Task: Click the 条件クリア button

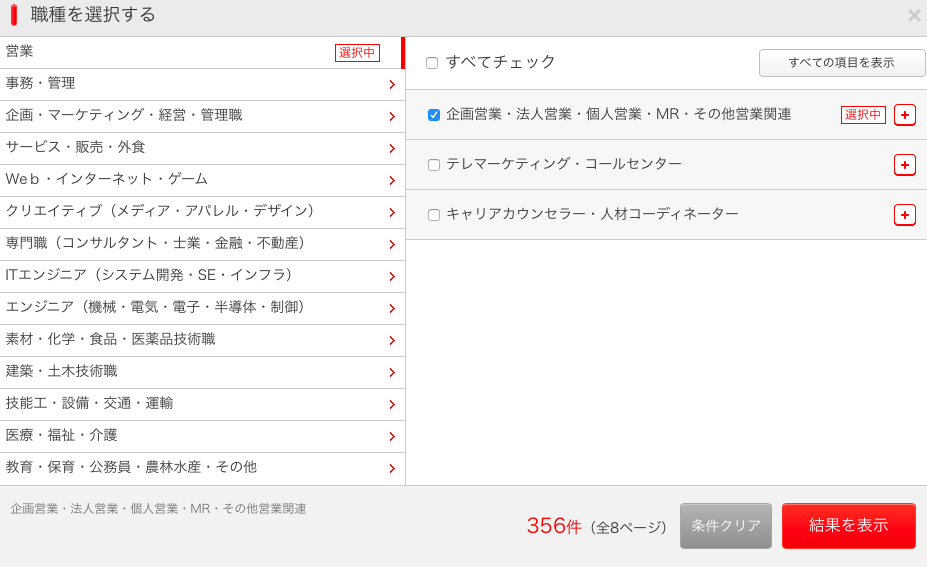Action: 725,526
